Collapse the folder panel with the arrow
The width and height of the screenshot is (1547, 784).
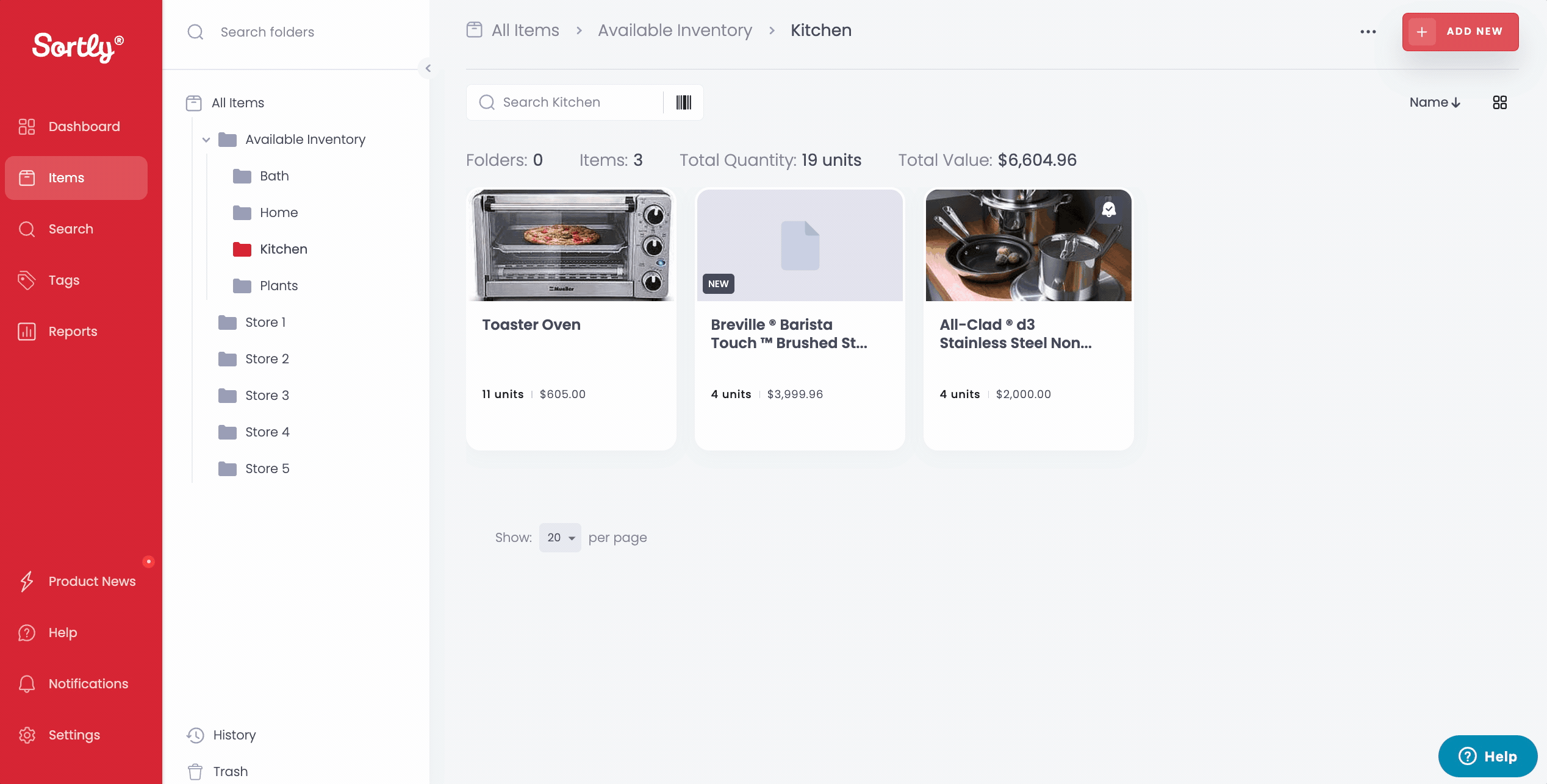tap(428, 68)
